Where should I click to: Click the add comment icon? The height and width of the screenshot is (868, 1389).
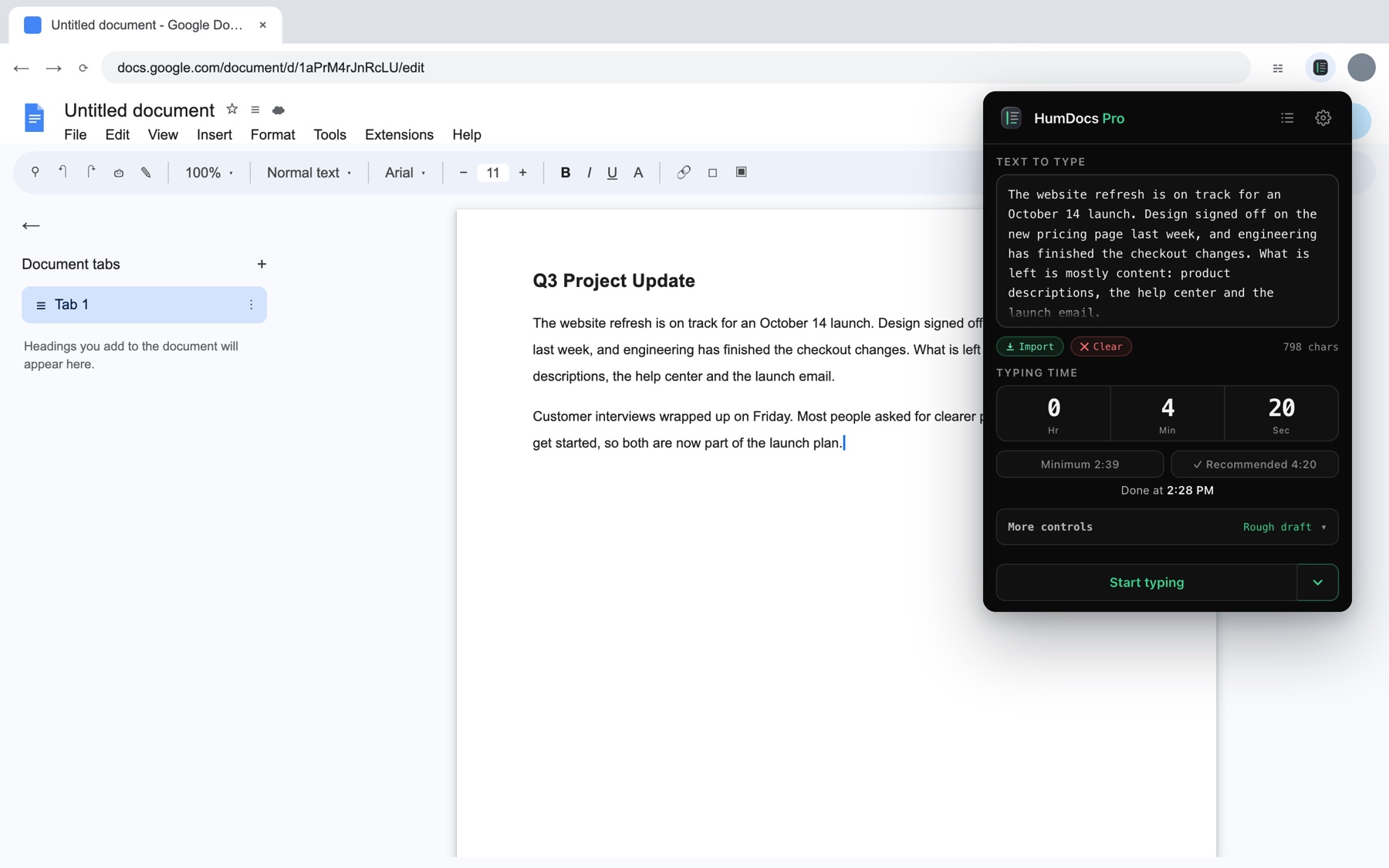(712, 172)
